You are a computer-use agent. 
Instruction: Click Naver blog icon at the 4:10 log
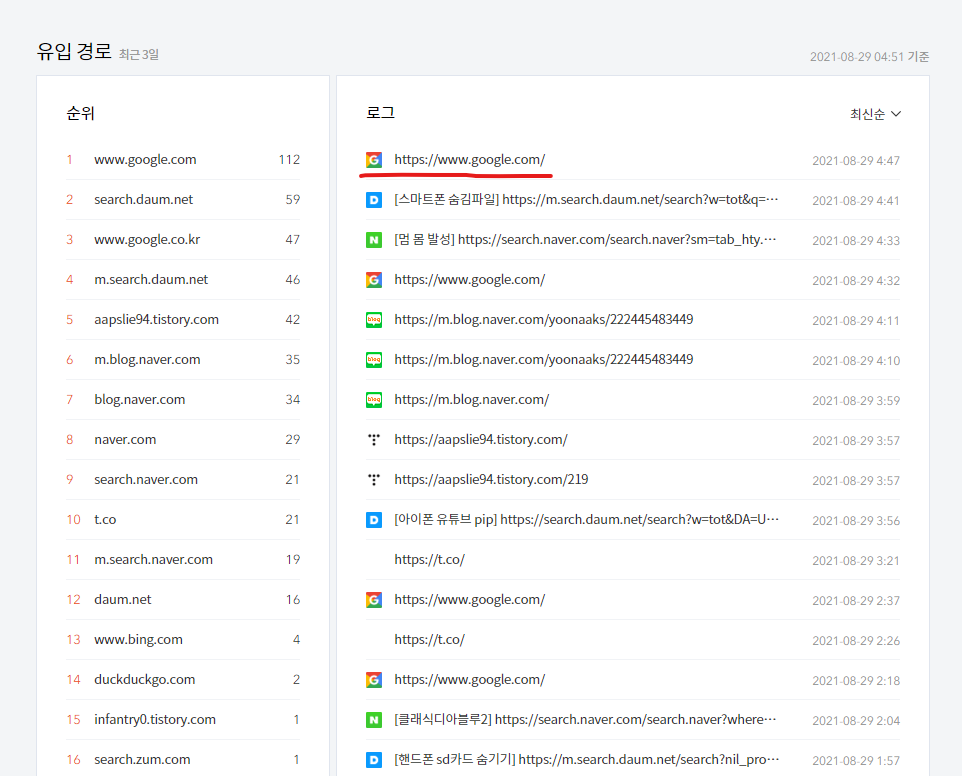pos(374,359)
